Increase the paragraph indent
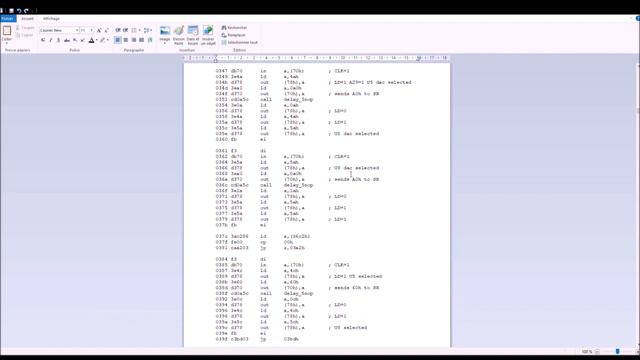 (x=126, y=30)
